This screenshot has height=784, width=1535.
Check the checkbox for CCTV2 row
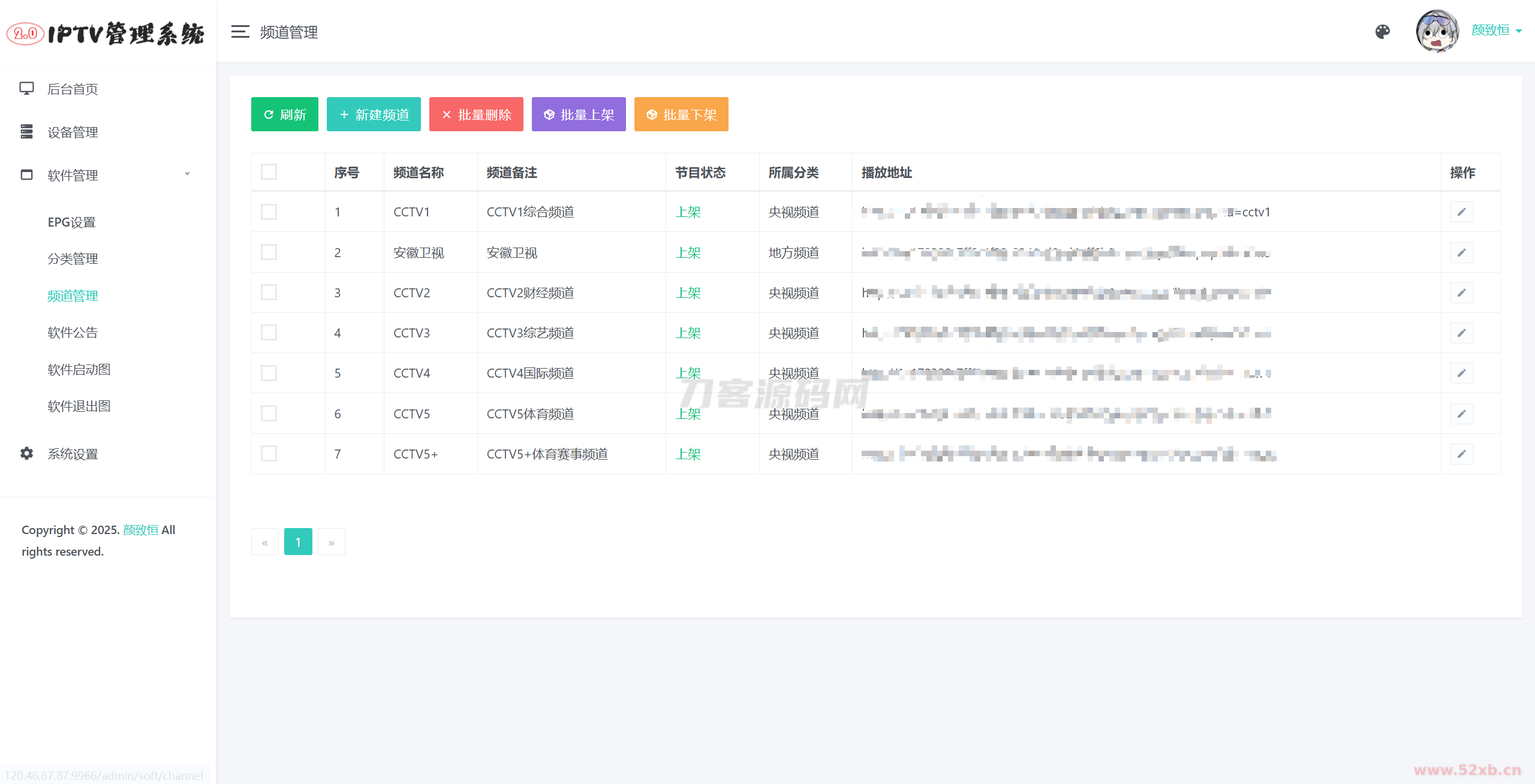[x=269, y=293]
